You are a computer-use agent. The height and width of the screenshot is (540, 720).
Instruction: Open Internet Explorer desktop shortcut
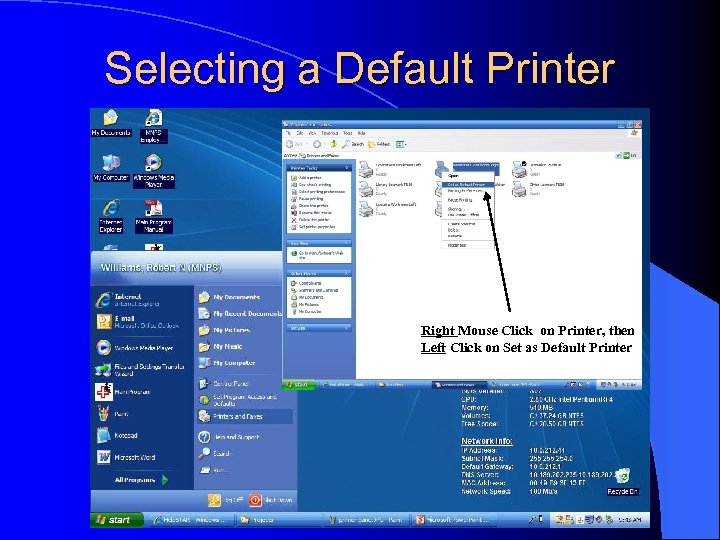coord(111,216)
